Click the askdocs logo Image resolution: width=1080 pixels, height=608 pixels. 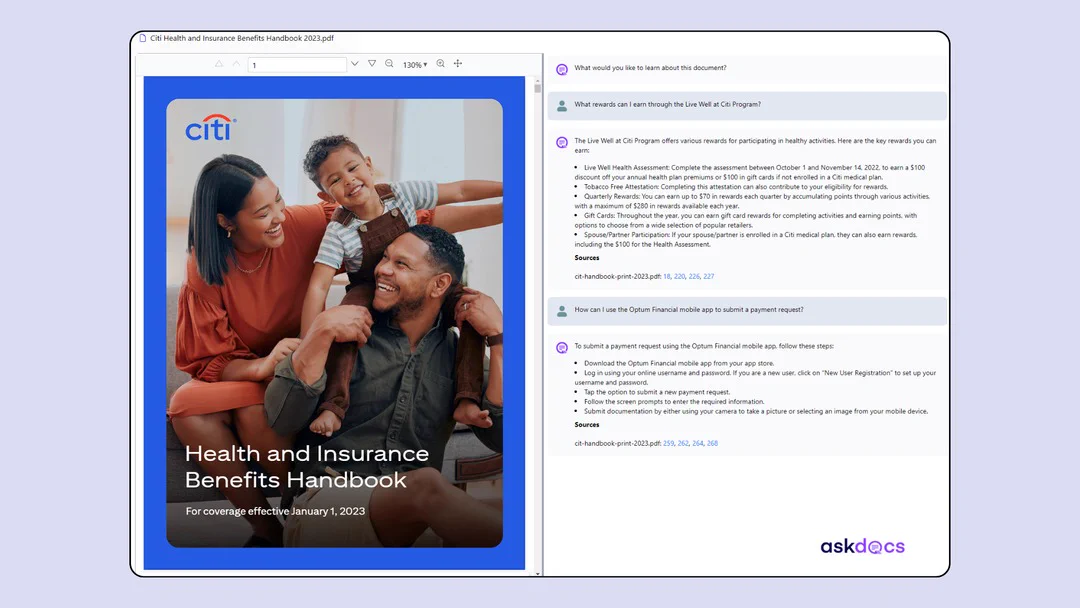[x=862, y=547]
